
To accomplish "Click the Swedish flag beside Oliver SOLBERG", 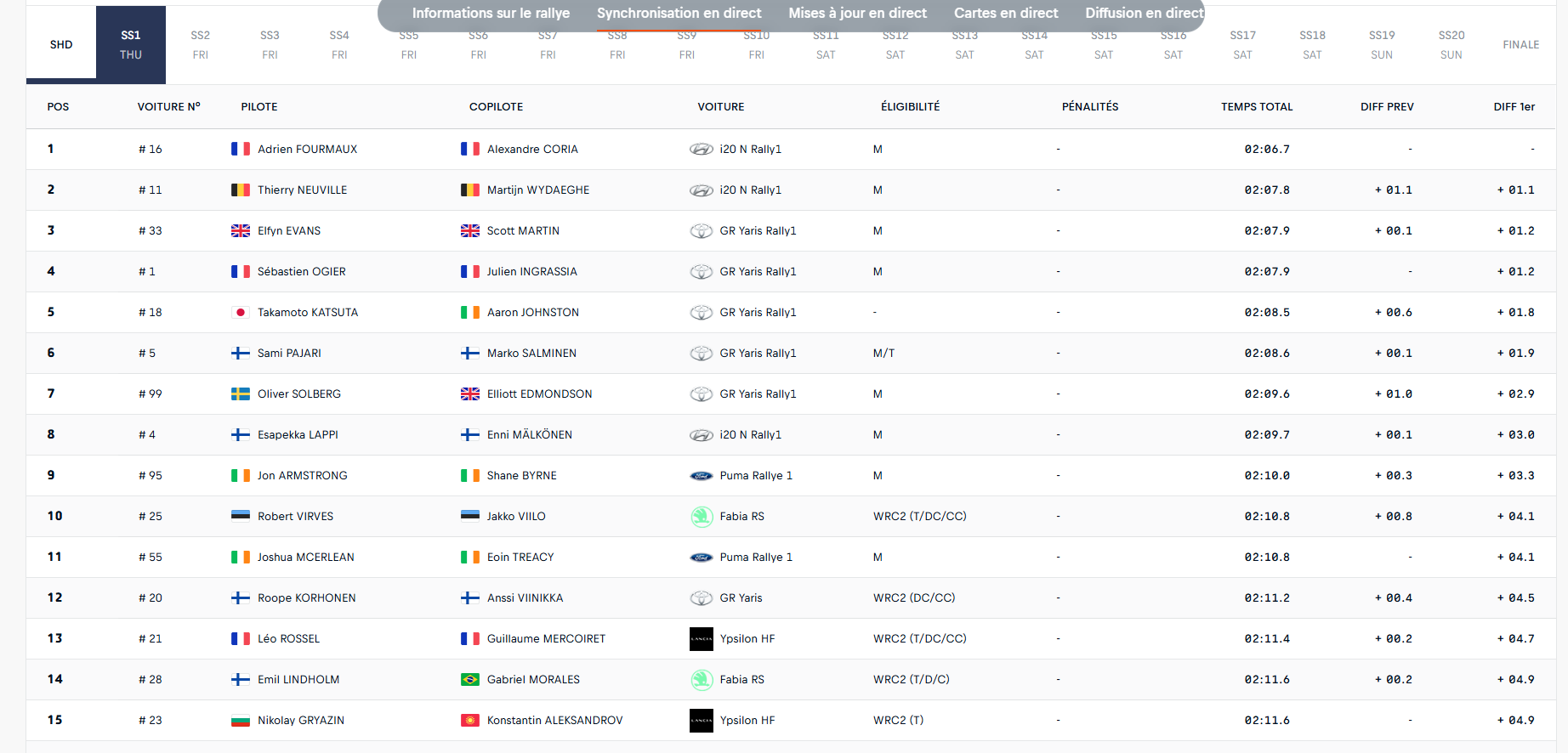I will click(x=241, y=393).
